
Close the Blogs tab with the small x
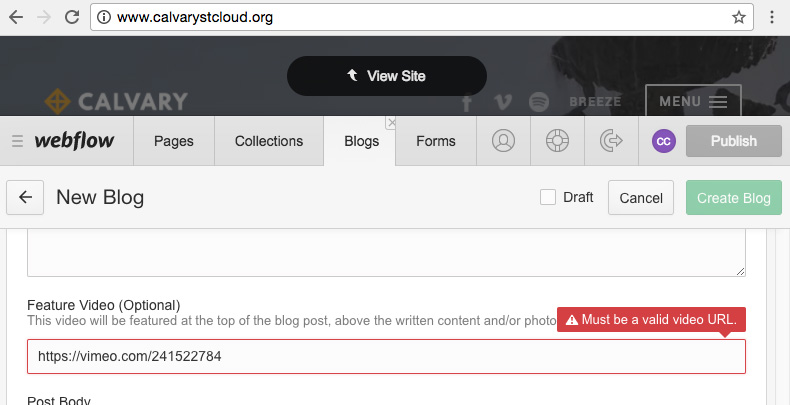pyautogui.click(x=391, y=122)
